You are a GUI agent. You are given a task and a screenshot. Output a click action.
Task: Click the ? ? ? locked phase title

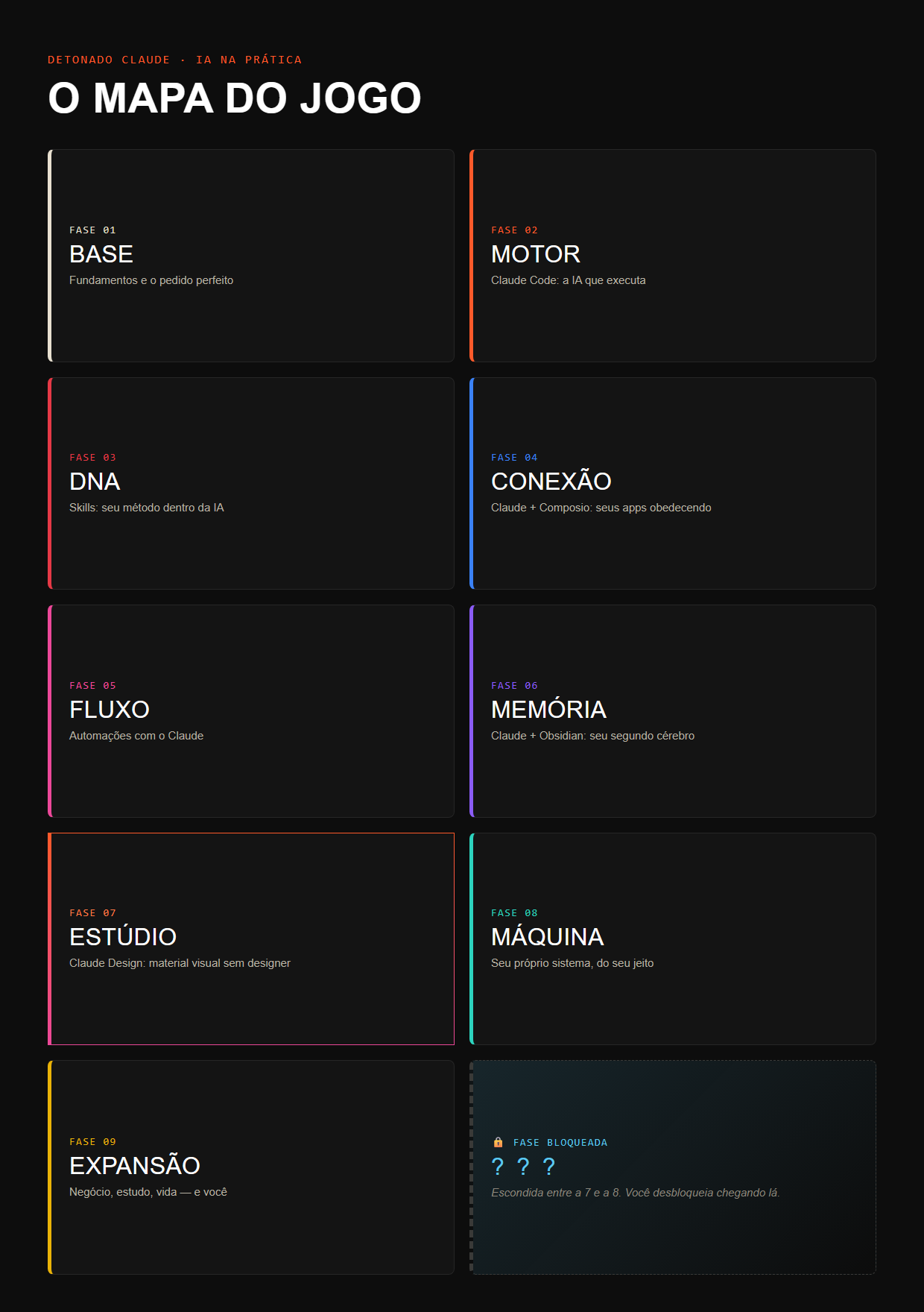[523, 1167]
